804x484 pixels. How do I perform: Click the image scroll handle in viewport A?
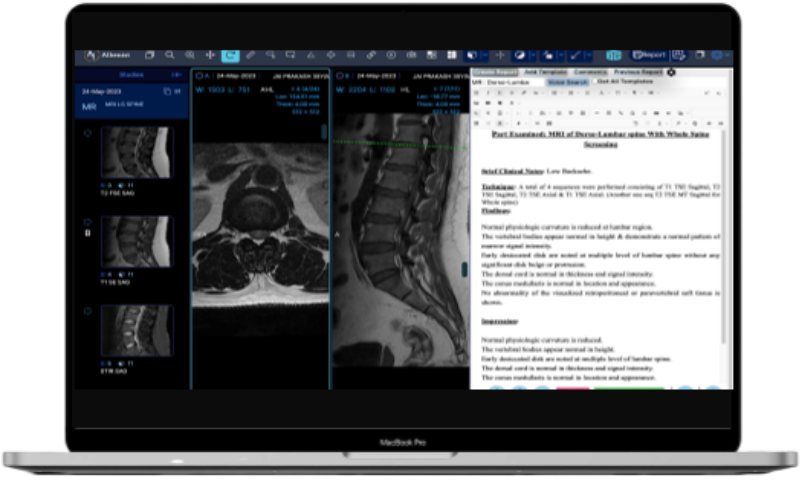point(324,132)
